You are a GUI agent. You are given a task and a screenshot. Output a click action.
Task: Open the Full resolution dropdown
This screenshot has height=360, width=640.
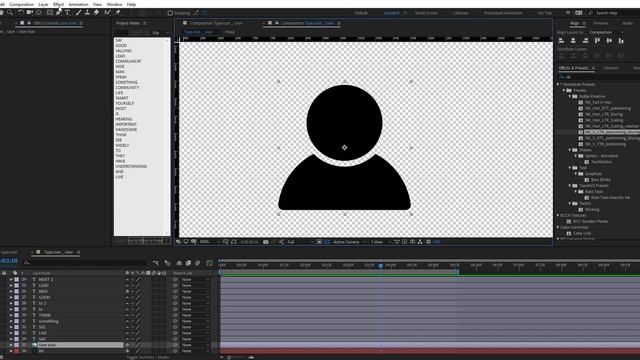(300, 242)
